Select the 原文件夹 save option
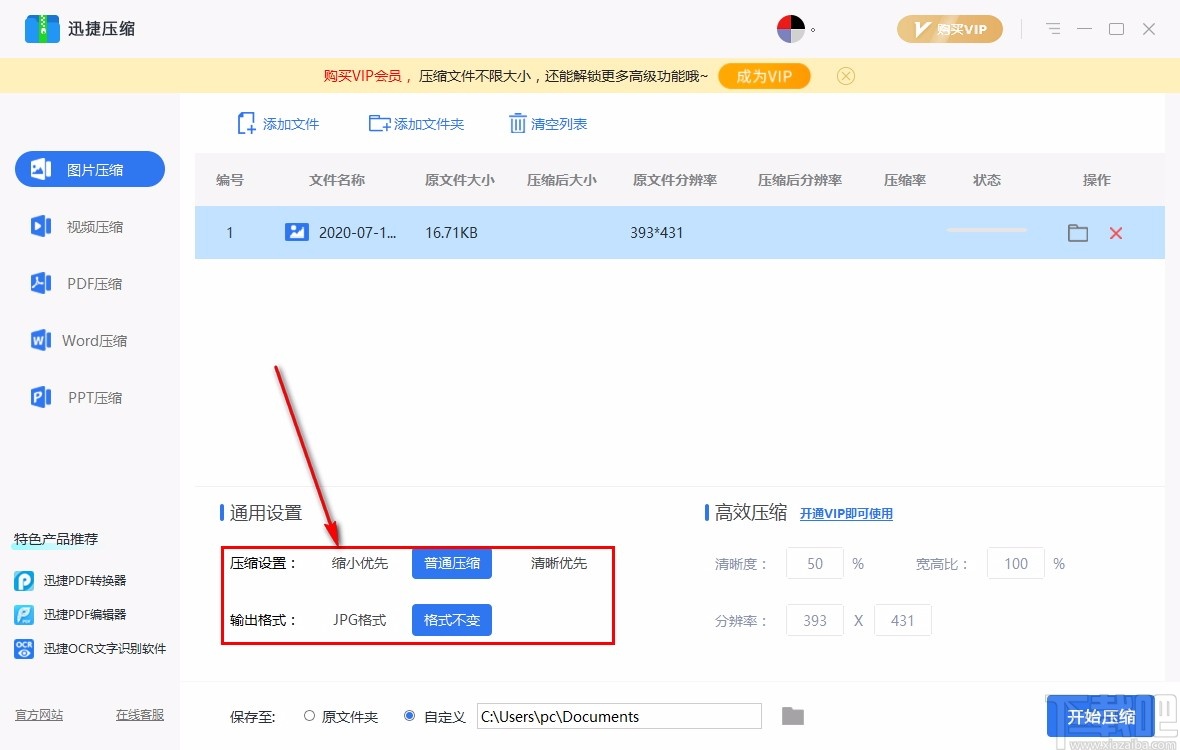Viewport: 1180px width, 750px height. (x=310, y=716)
